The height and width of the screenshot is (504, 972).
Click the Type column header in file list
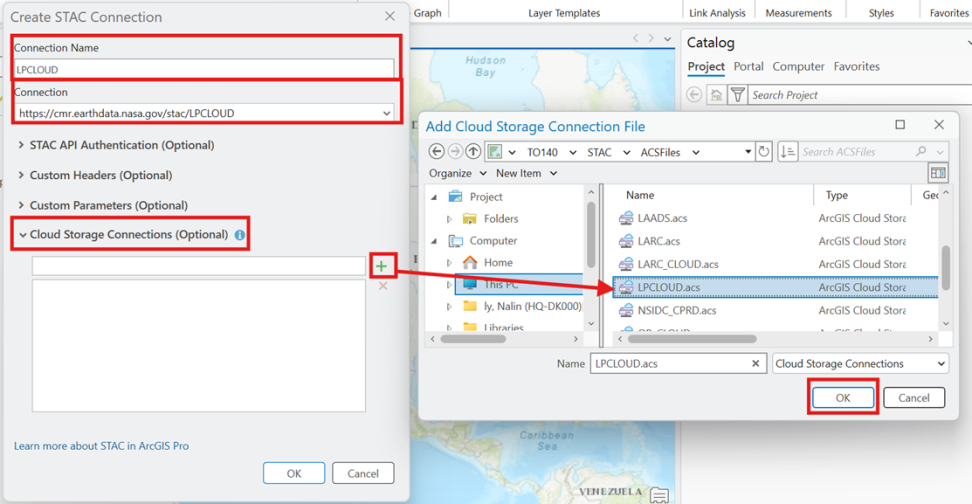pyautogui.click(x=836, y=195)
